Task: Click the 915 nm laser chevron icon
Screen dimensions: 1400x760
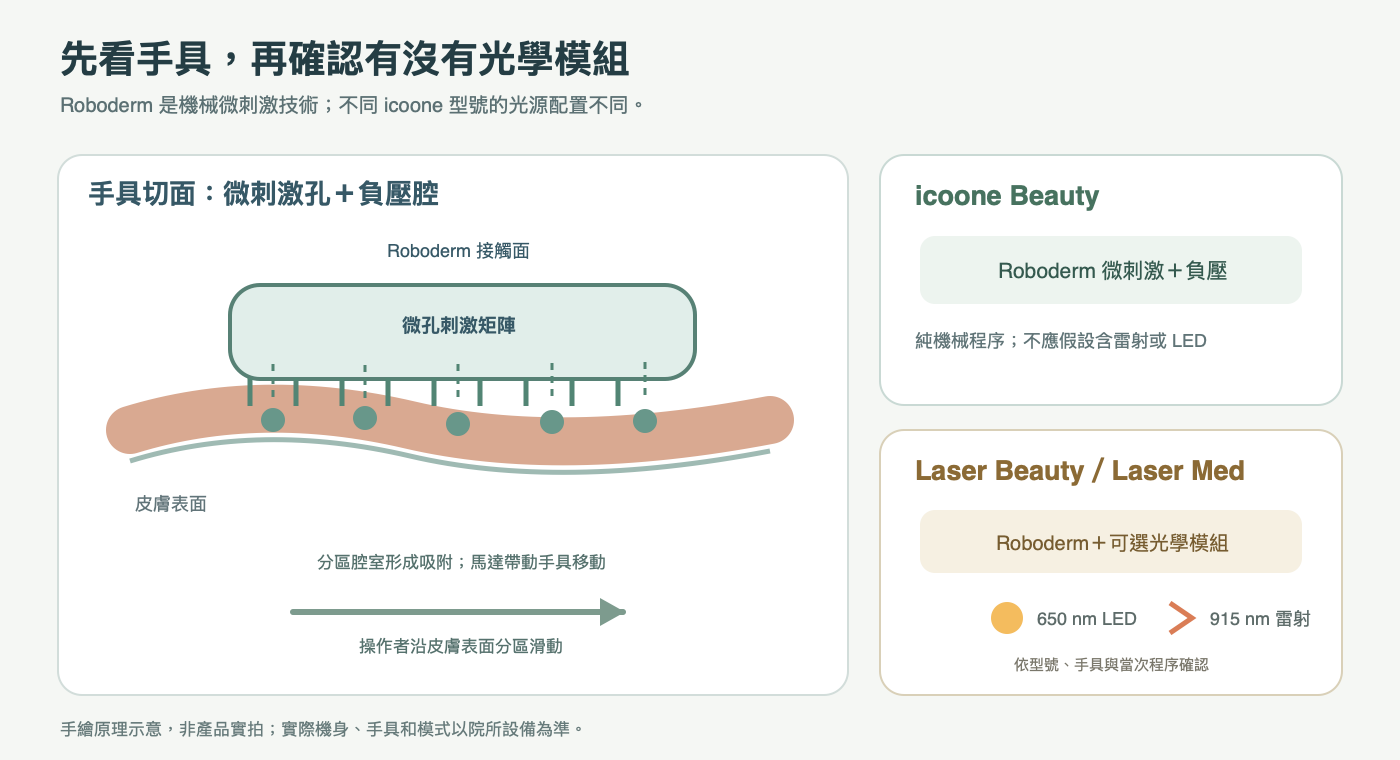Action: (x=1182, y=619)
